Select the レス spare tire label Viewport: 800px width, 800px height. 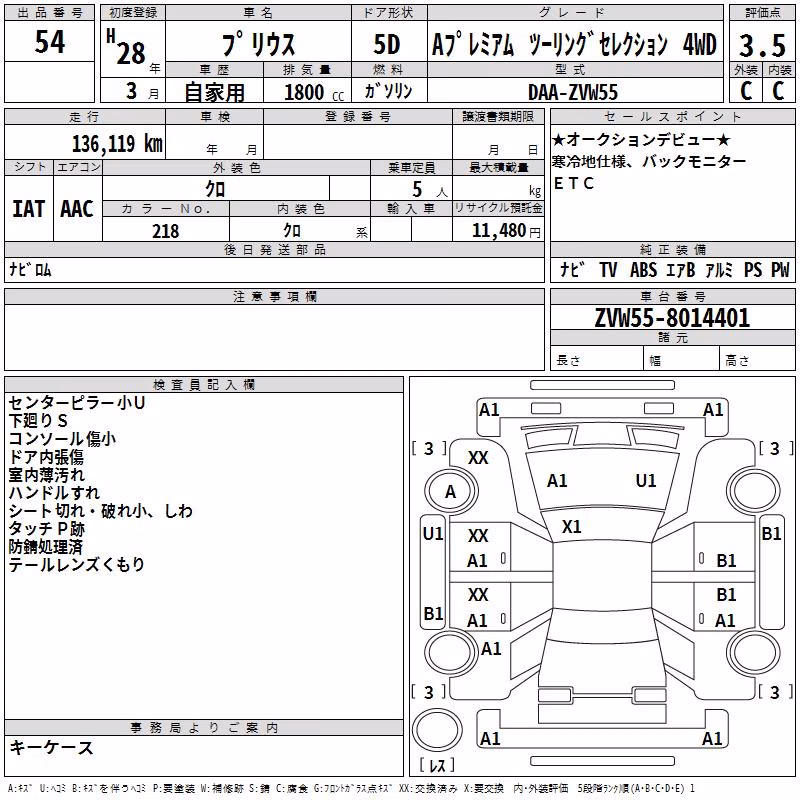coord(437,764)
